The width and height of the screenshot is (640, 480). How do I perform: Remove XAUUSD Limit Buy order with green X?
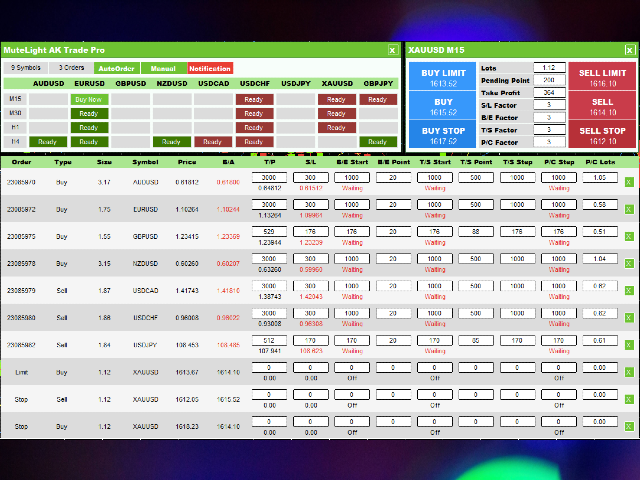point(629,372)
